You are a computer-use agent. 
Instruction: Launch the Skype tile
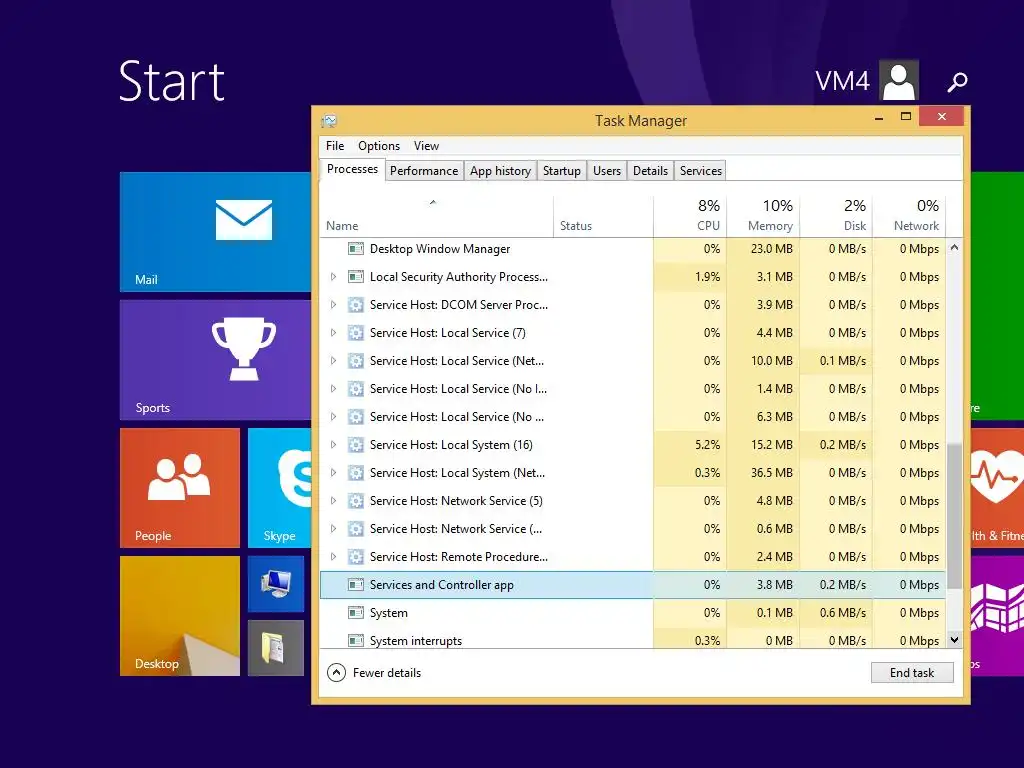point(280,487)
